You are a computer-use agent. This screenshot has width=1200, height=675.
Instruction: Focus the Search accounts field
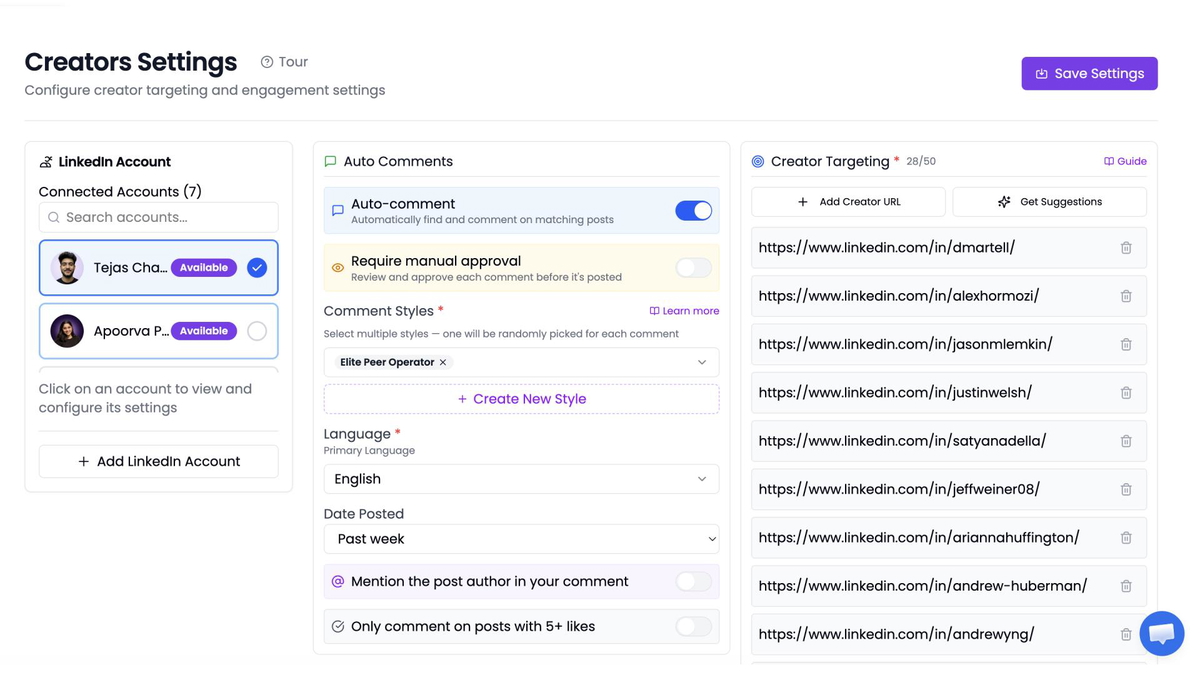(x=159, y=217)
